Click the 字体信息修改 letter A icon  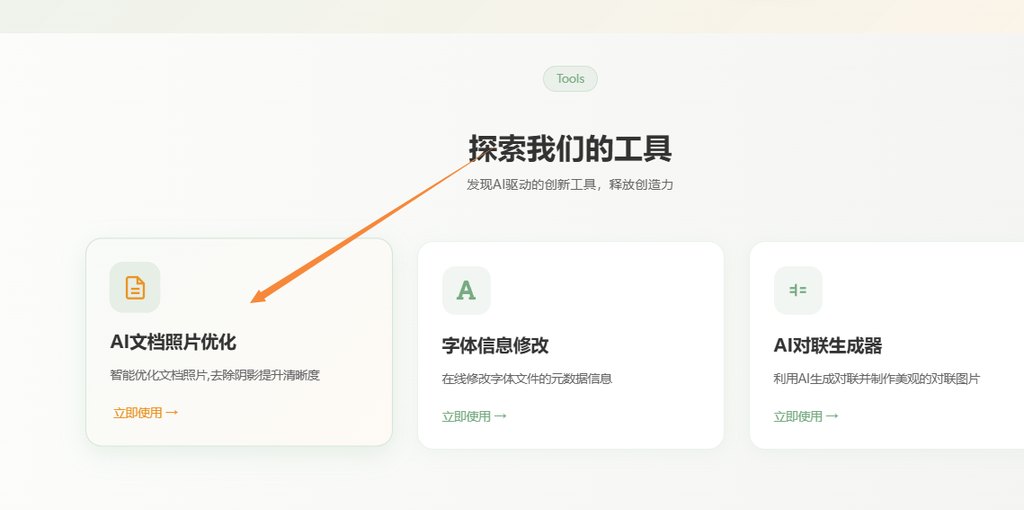coord(466,291)
